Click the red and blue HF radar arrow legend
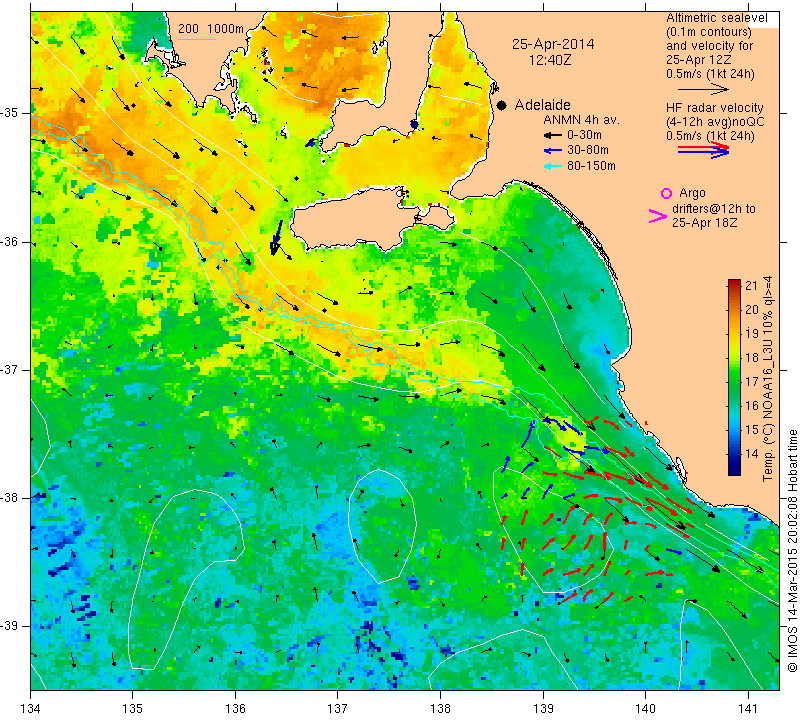Image resolution: width=800 pixels, height=720 pixels. [704, 150]
